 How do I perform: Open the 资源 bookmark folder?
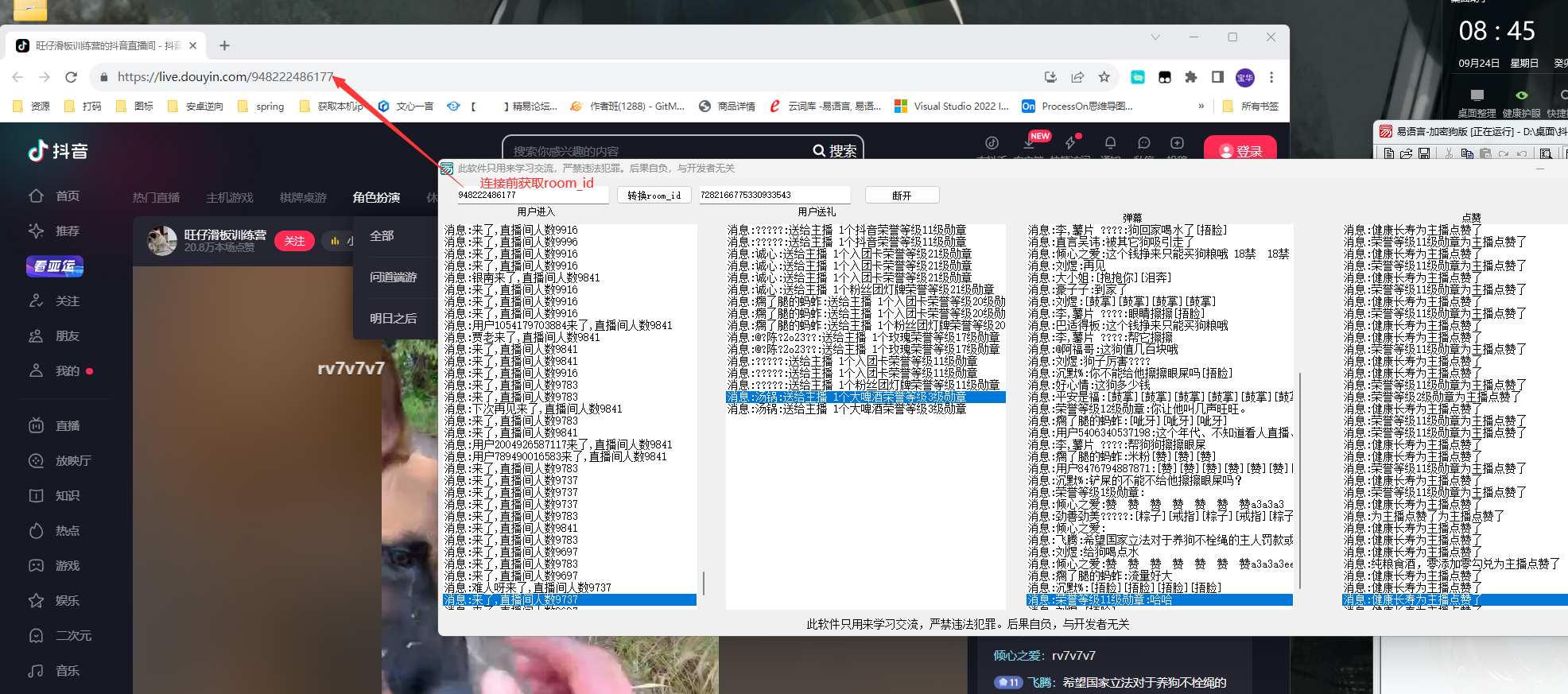point(33,106)
